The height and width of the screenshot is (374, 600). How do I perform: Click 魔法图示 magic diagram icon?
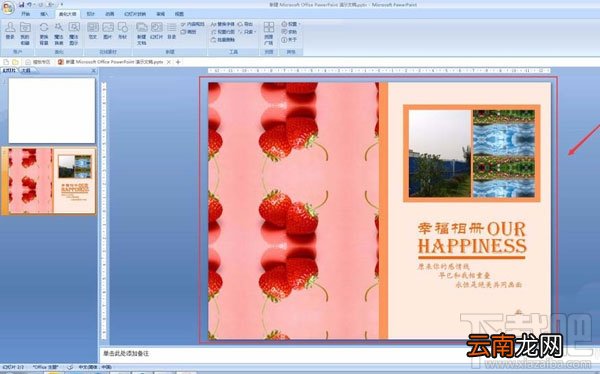[74, 33]
